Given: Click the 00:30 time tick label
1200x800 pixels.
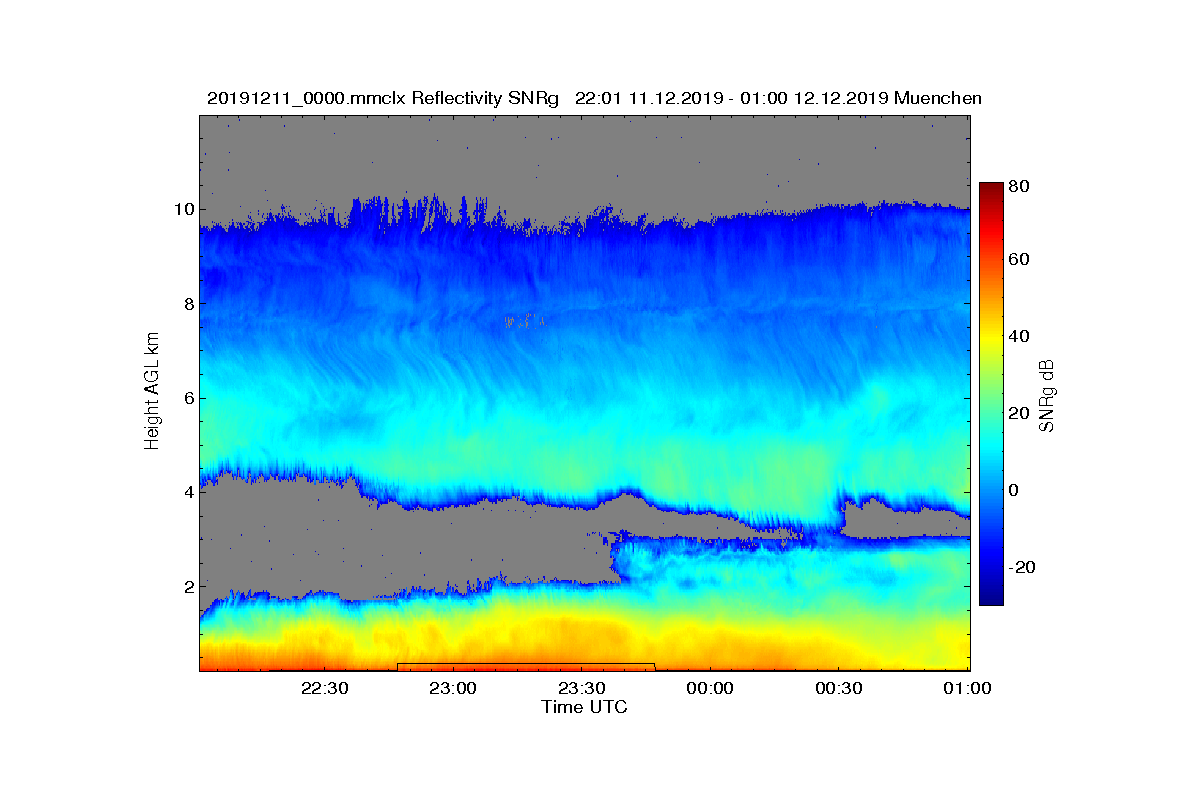Looking at the screenshot, I should tap(840, 689).
